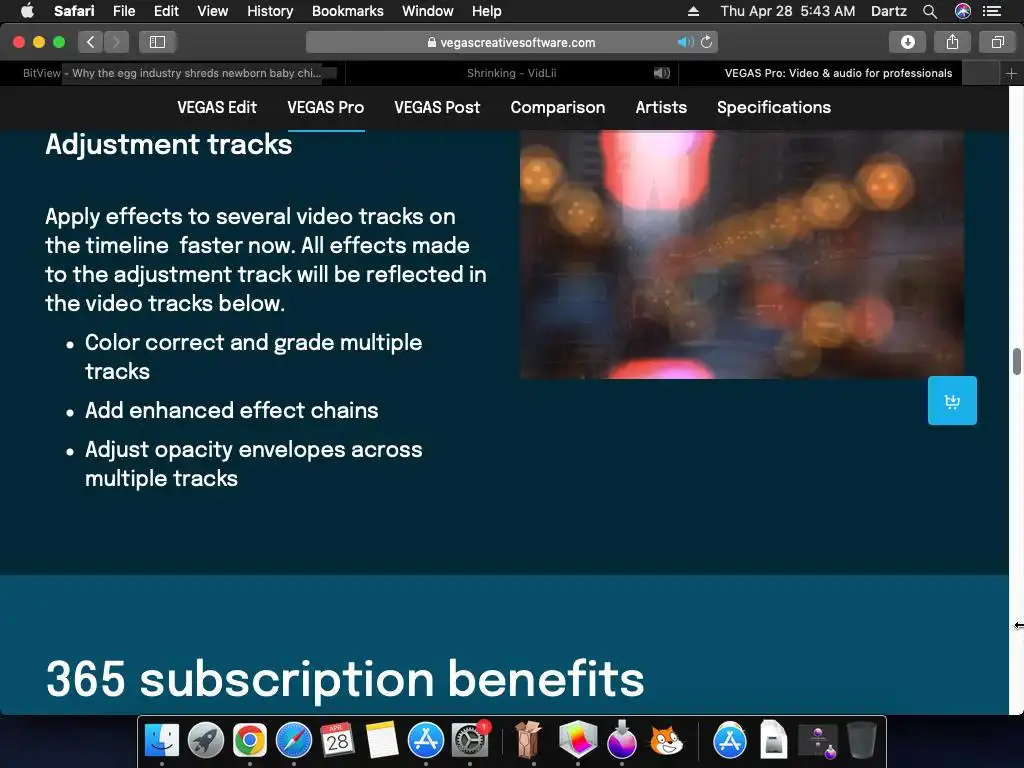Click the Dartz user name in menu bar
Screen dimensions: 1024x768
point(888,11)
